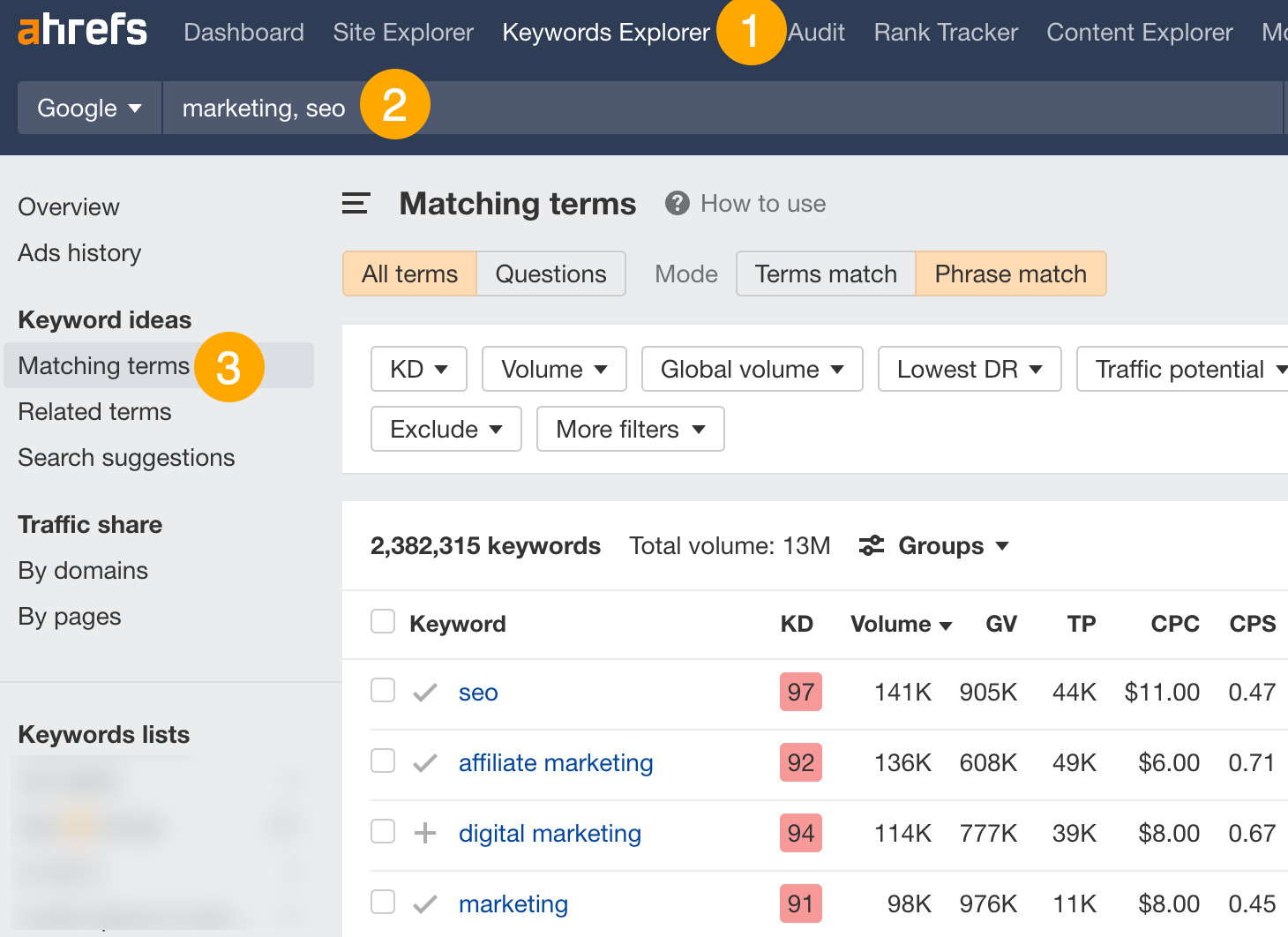Expand the More filters dropdown
This screenshot has width=1288, height=937.
(x=630, y=429)
